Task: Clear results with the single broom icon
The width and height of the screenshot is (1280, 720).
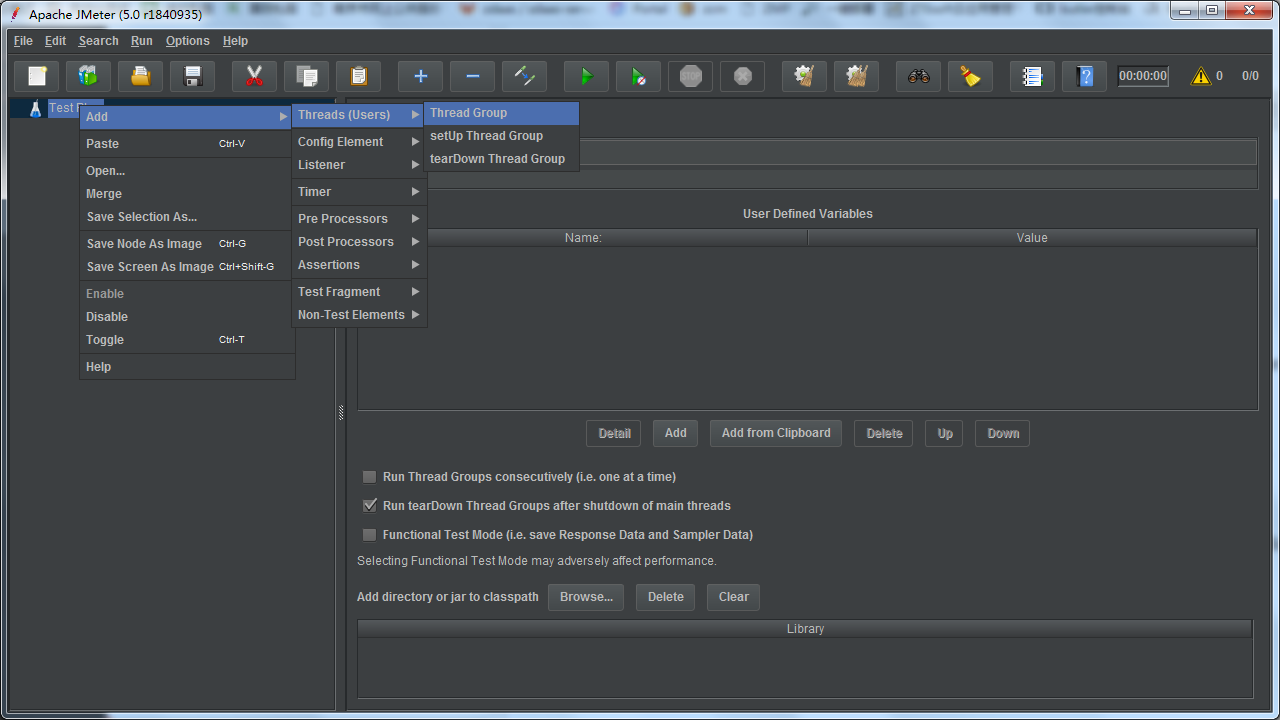Action: (805, 76)
